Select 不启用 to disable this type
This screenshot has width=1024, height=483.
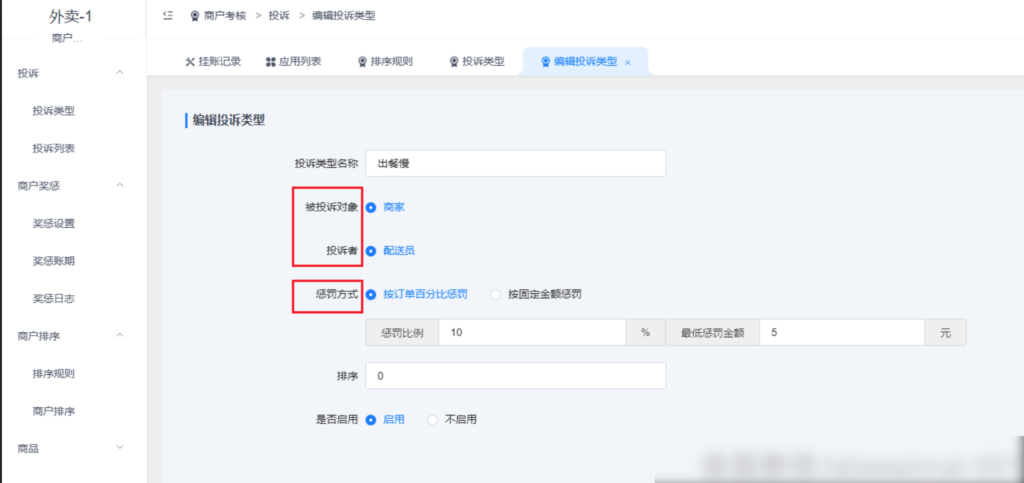[x=433, y=420]
